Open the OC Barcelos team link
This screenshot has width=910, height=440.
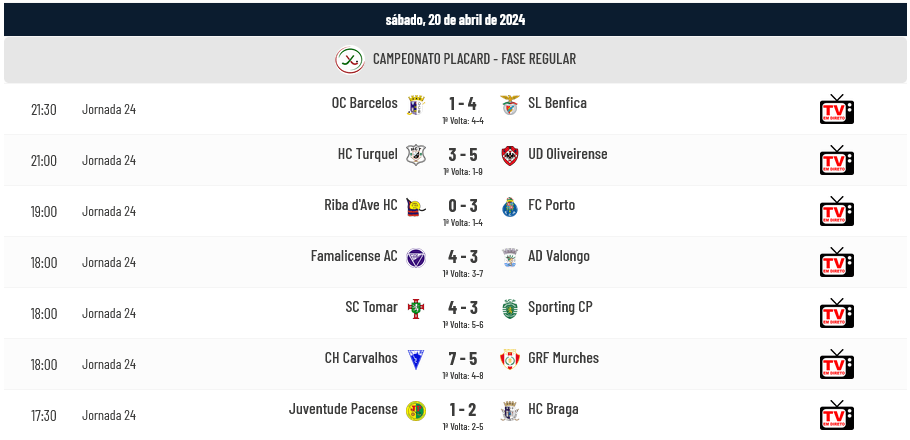pyautogui.click(x=364, y=103)
